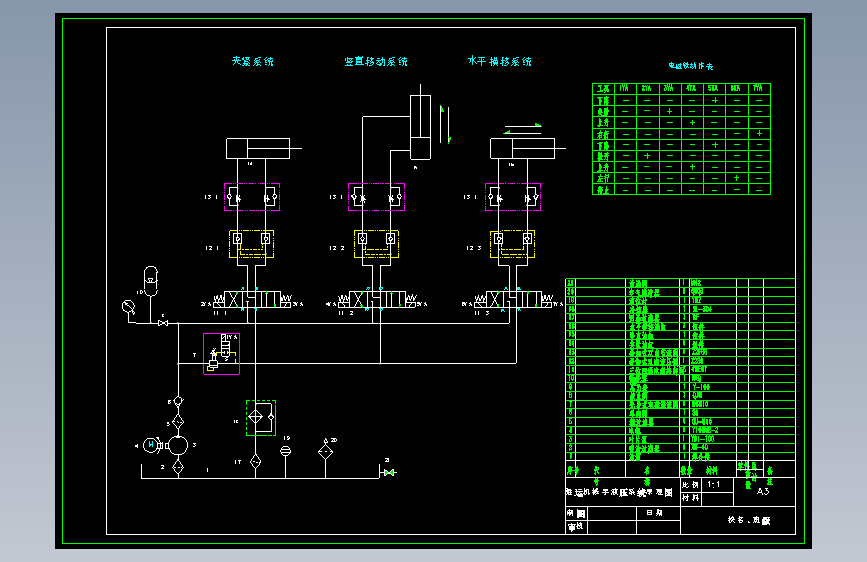Select the return filter diamond labeled 17

tap(255, 461)
